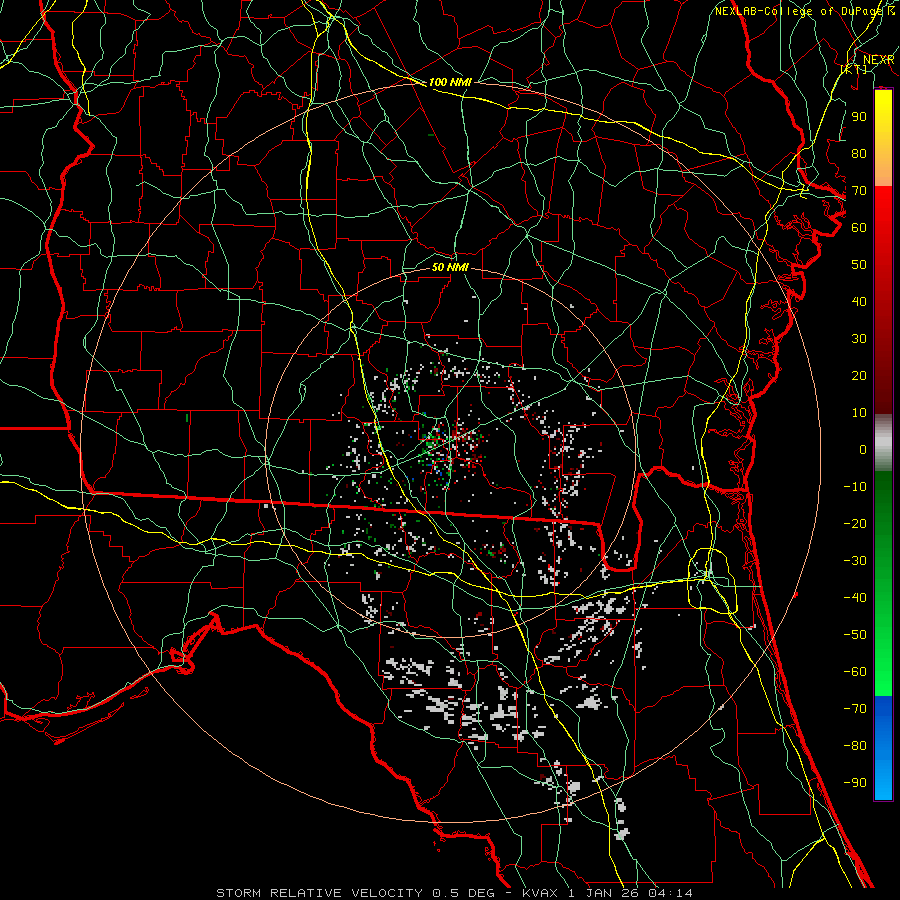
Task: Click the positive 60 scale label
Action: (859, 228)
